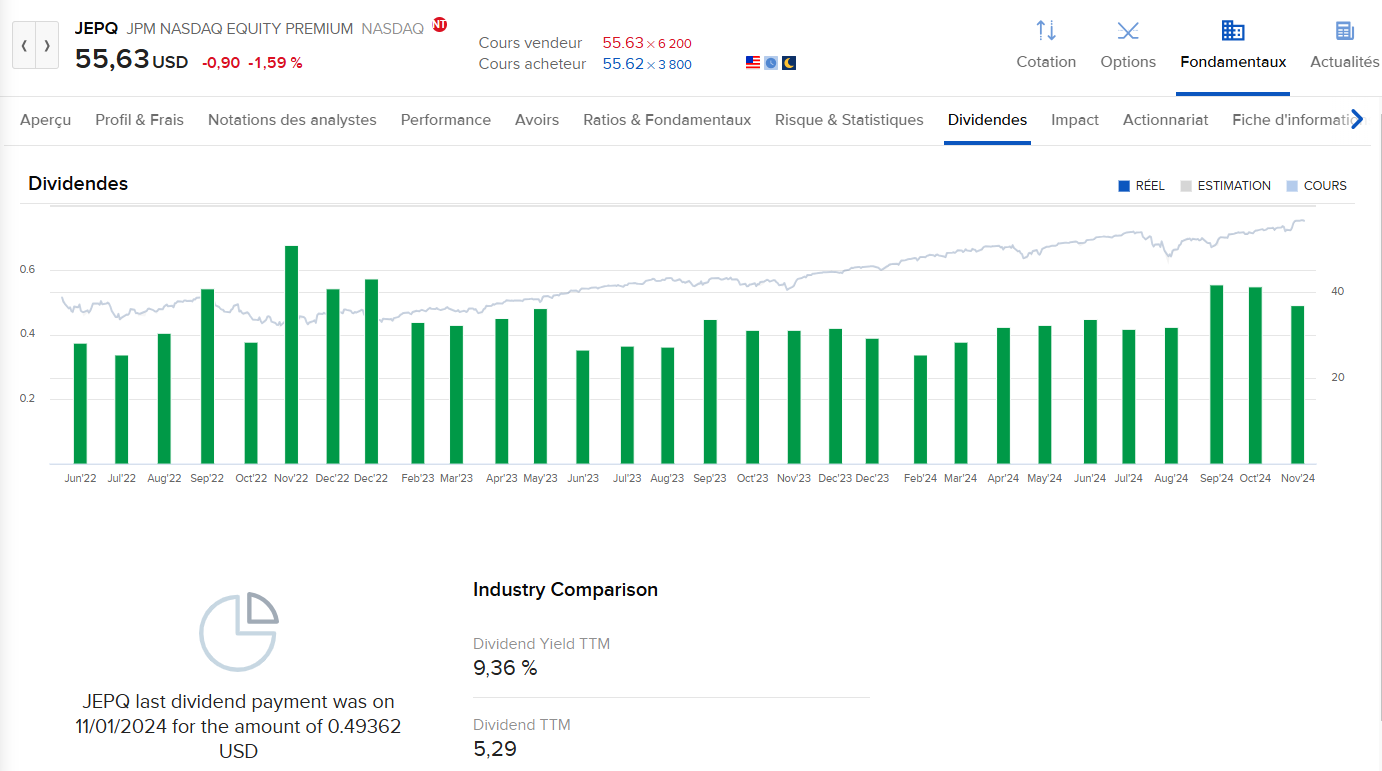Click the Cotation up-down arrows icon
Viewport: 1382px width, 771px height.
click(x=1046, y=31)
